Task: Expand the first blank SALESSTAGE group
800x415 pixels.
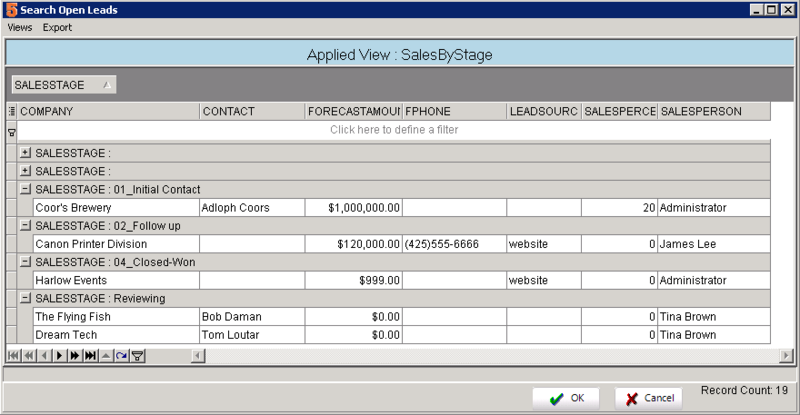Action: click(25, 153)
